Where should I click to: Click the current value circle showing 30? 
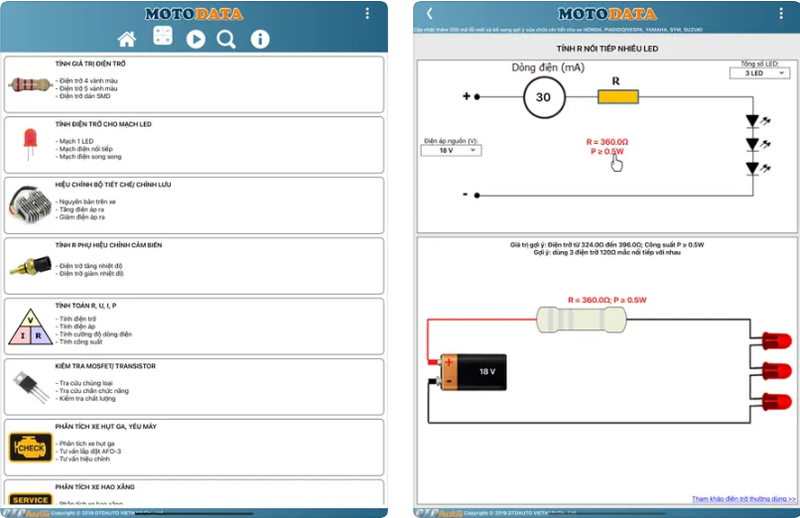coord(544,97)
